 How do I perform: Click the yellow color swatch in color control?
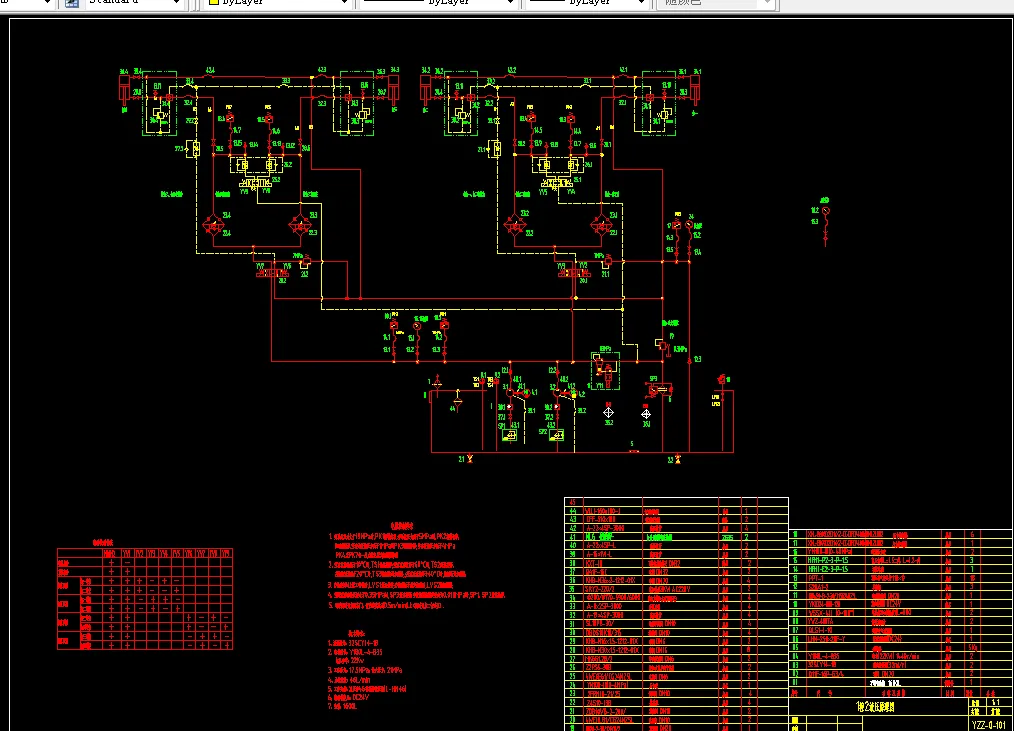(214, 3)
